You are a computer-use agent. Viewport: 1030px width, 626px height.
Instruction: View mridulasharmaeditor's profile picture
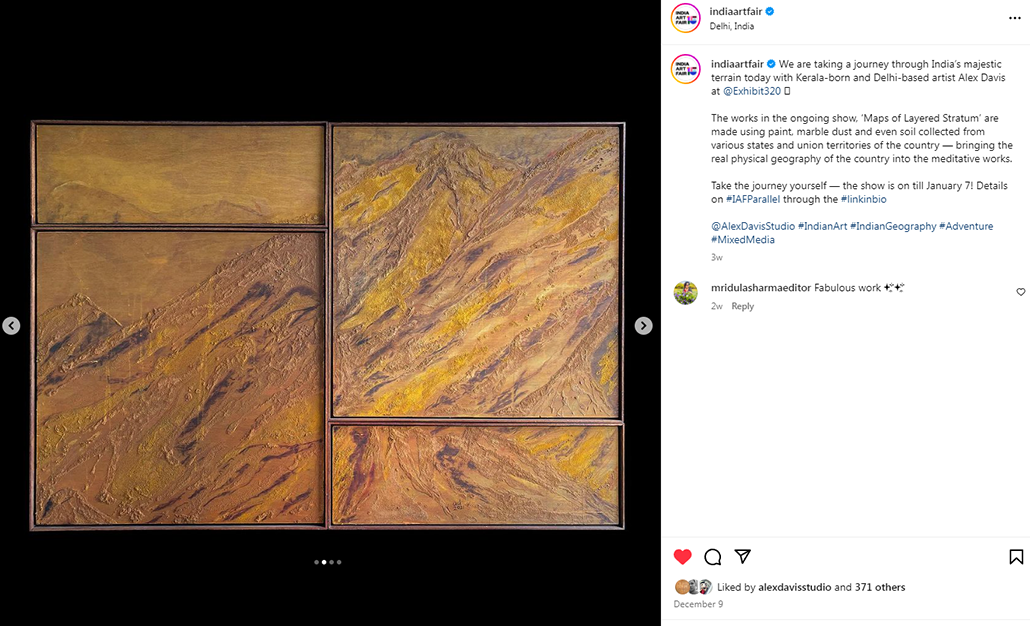coord(685,293)
